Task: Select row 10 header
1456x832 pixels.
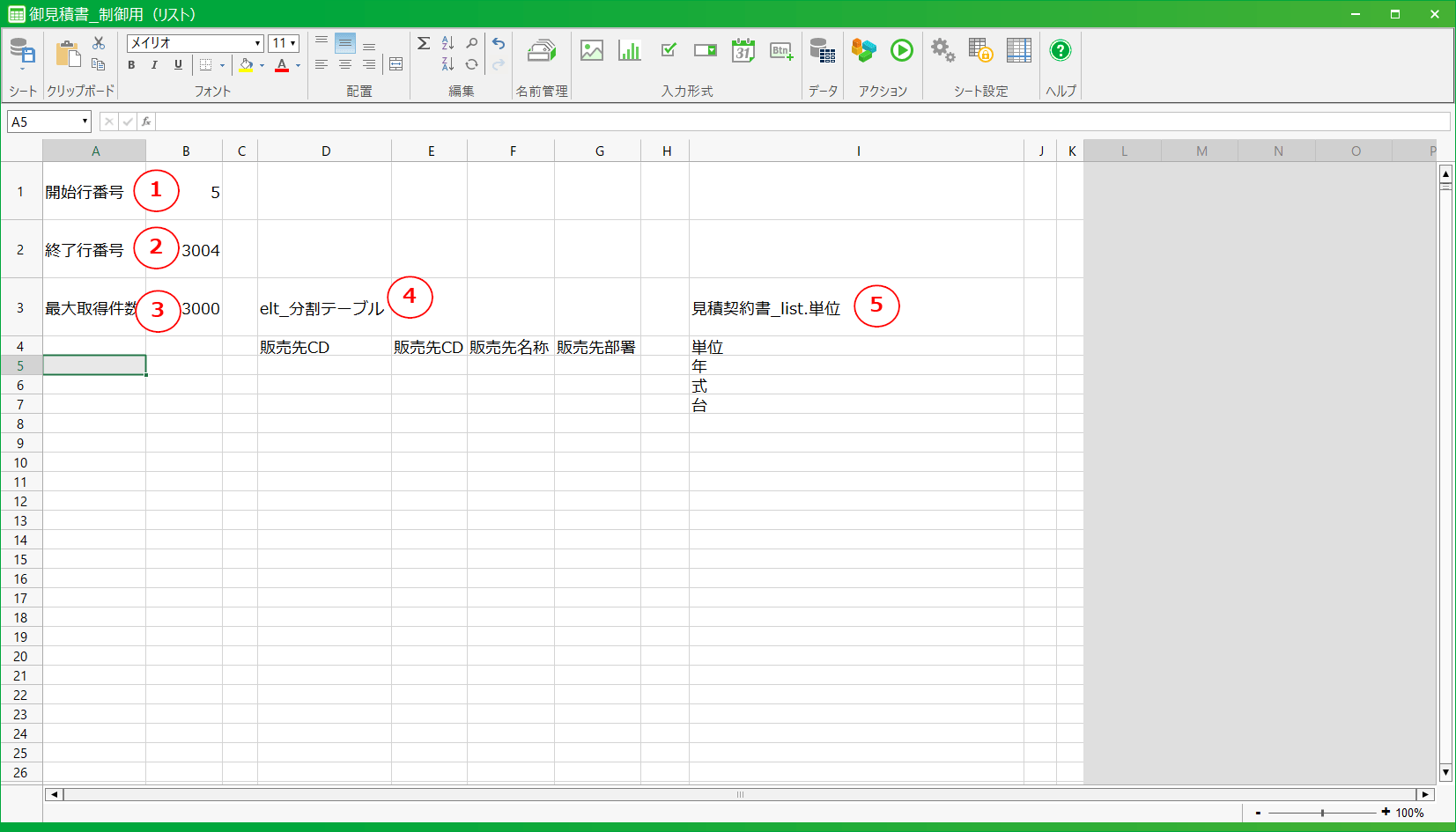Action: point(20,463)
